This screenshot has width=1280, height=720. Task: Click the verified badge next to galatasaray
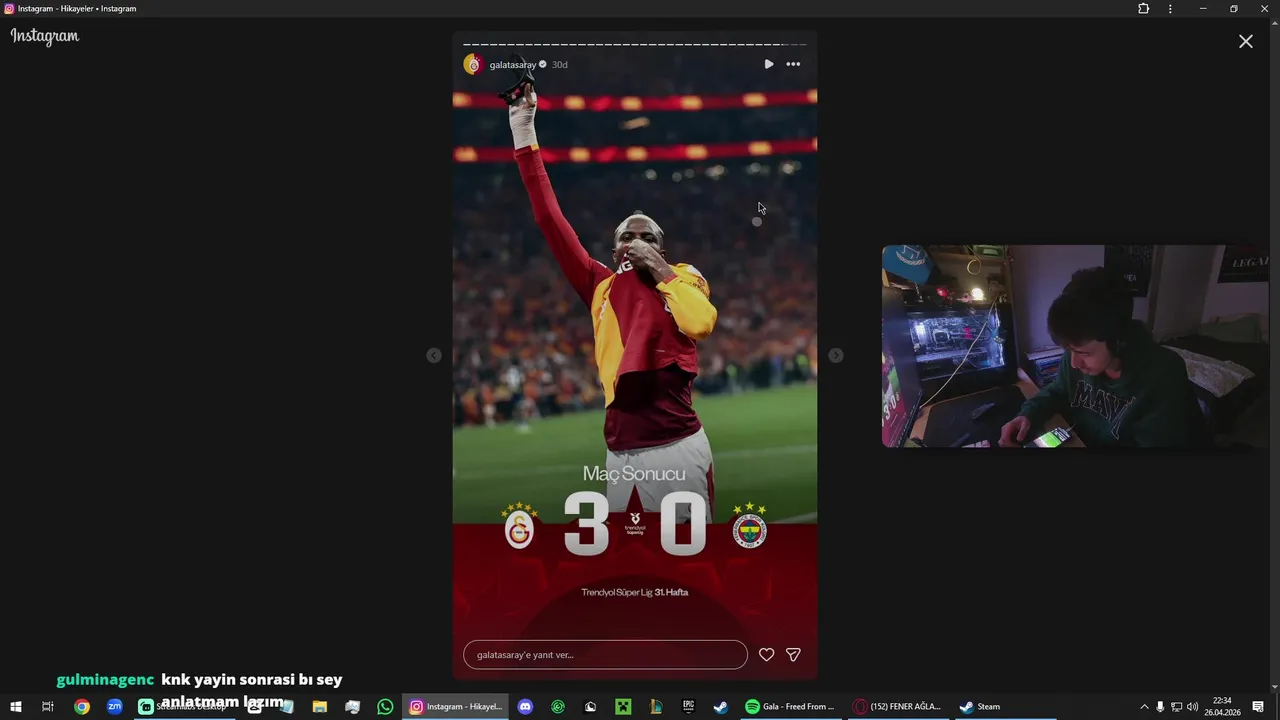543,64
